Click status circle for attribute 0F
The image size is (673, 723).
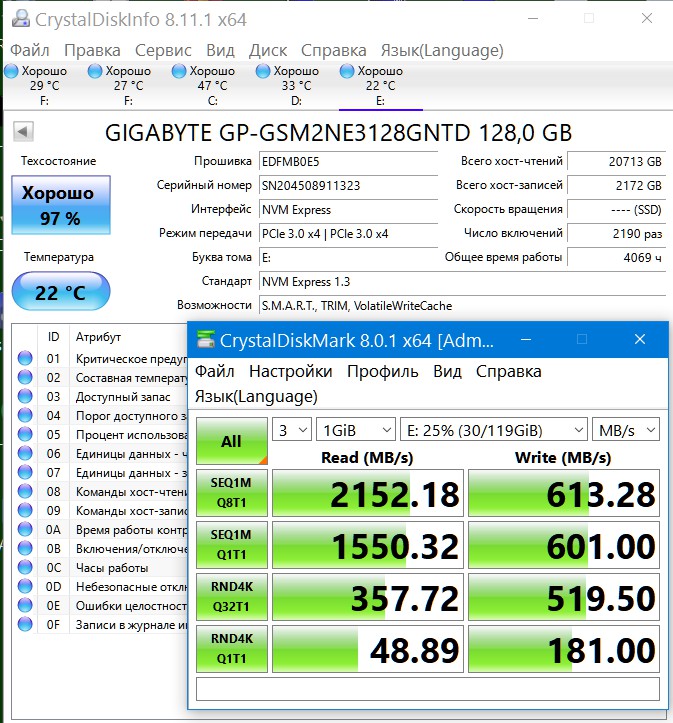25,624
